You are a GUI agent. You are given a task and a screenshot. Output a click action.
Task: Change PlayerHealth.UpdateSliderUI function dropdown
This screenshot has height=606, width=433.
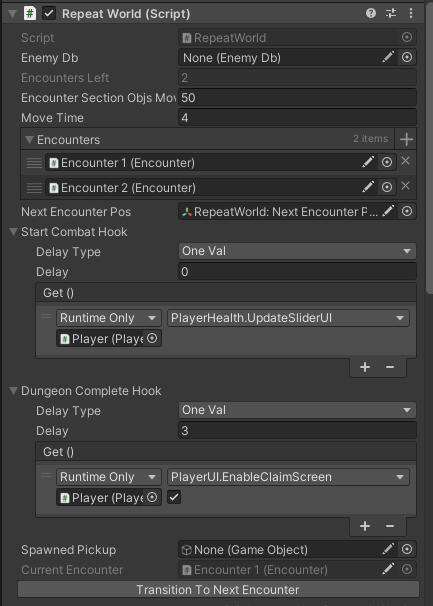288,318
